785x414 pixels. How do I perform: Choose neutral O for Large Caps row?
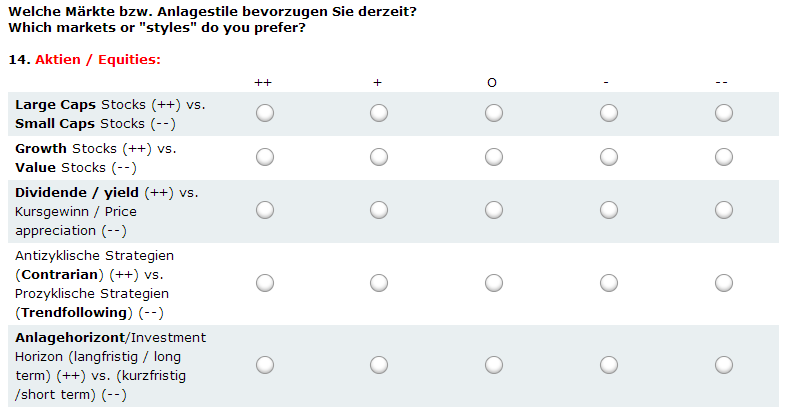(494, 113)
